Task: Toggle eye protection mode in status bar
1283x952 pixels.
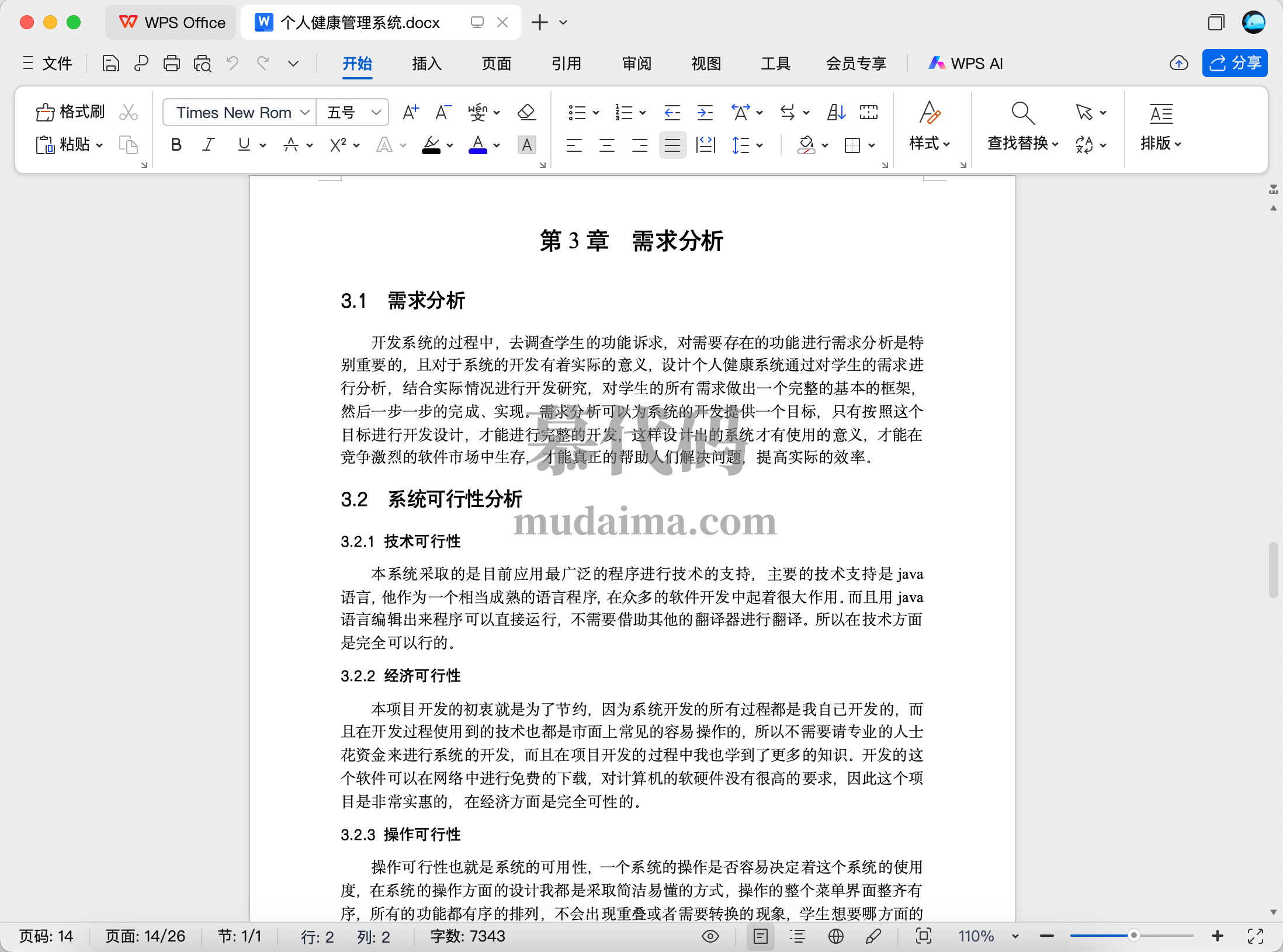Action: 710,936
